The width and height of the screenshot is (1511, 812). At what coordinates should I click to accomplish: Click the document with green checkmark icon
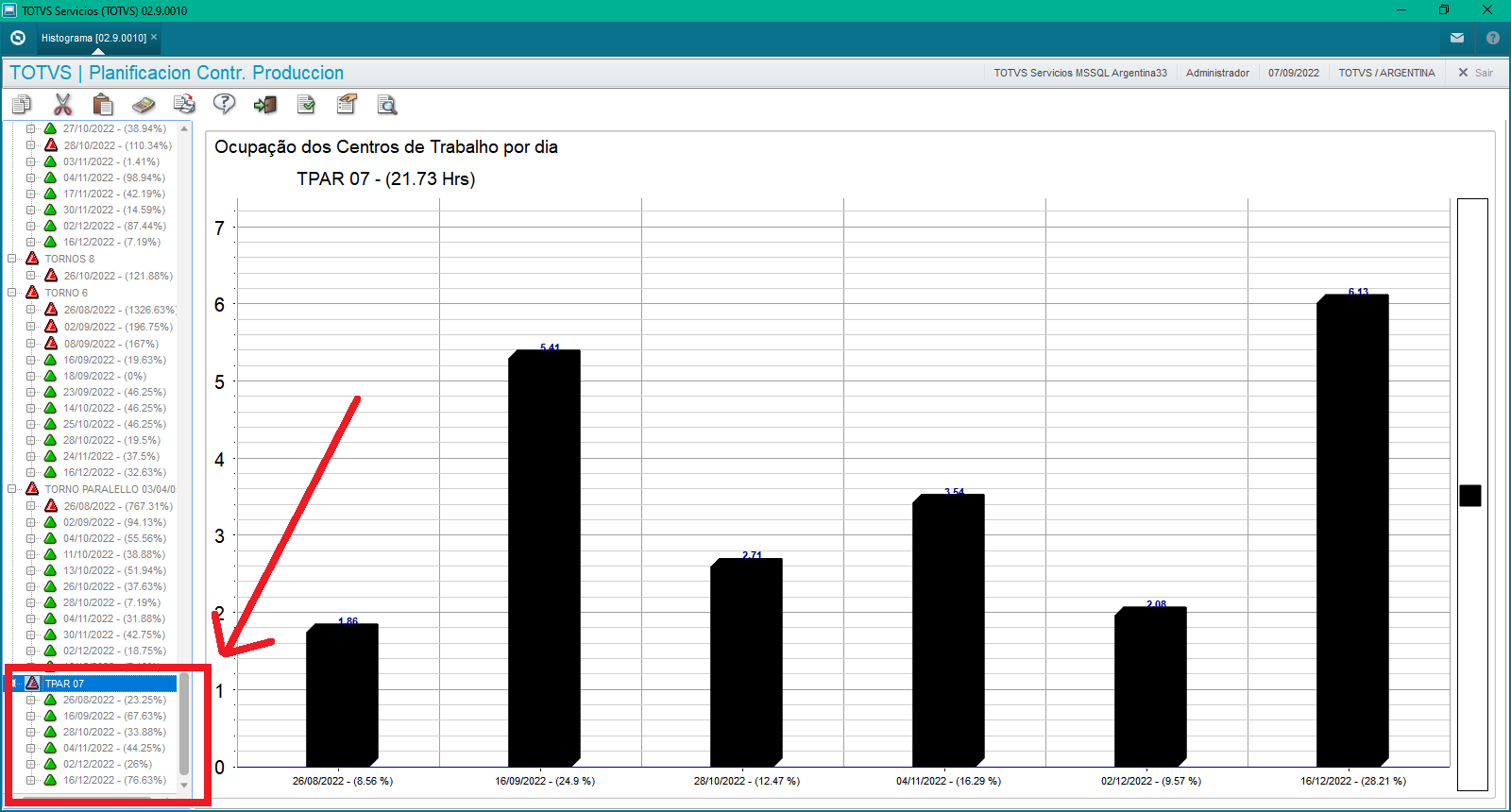coord(306,104)
